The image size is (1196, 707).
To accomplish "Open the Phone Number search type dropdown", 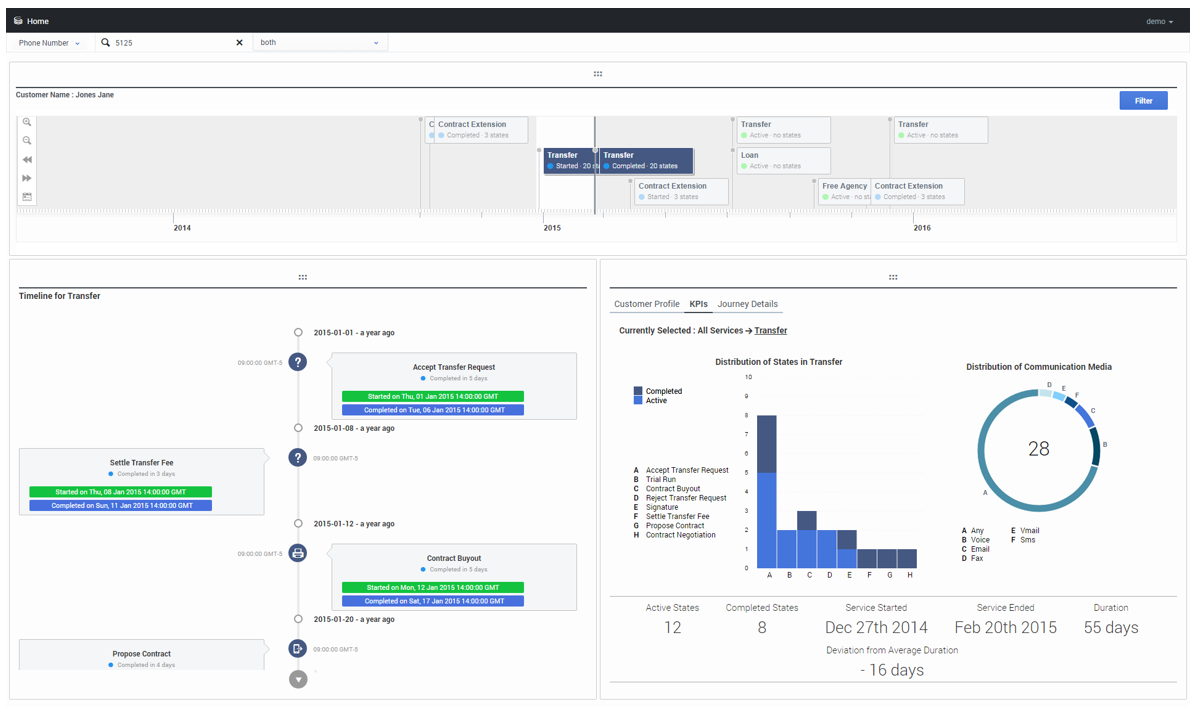I will pyautogui.click(x=49, y=43).
